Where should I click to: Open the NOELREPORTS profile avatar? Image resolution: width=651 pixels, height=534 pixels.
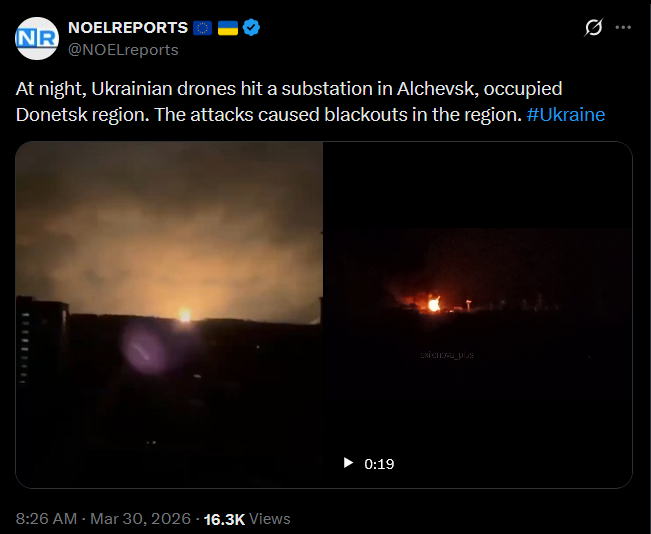pyautogui.click(x=37, y=38)
